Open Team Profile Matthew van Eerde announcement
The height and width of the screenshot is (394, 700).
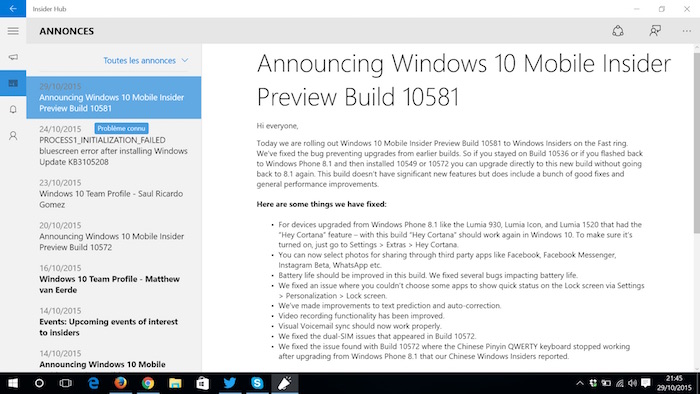(x=114, y=279)
